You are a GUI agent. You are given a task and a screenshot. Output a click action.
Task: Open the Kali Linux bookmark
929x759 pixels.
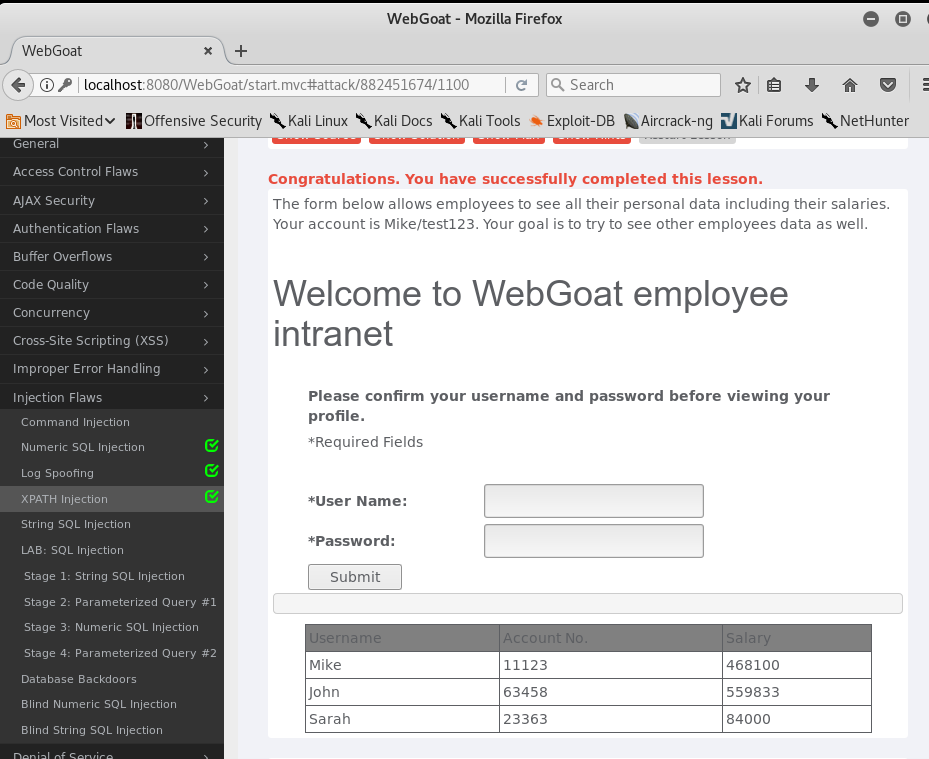point(308,121)
